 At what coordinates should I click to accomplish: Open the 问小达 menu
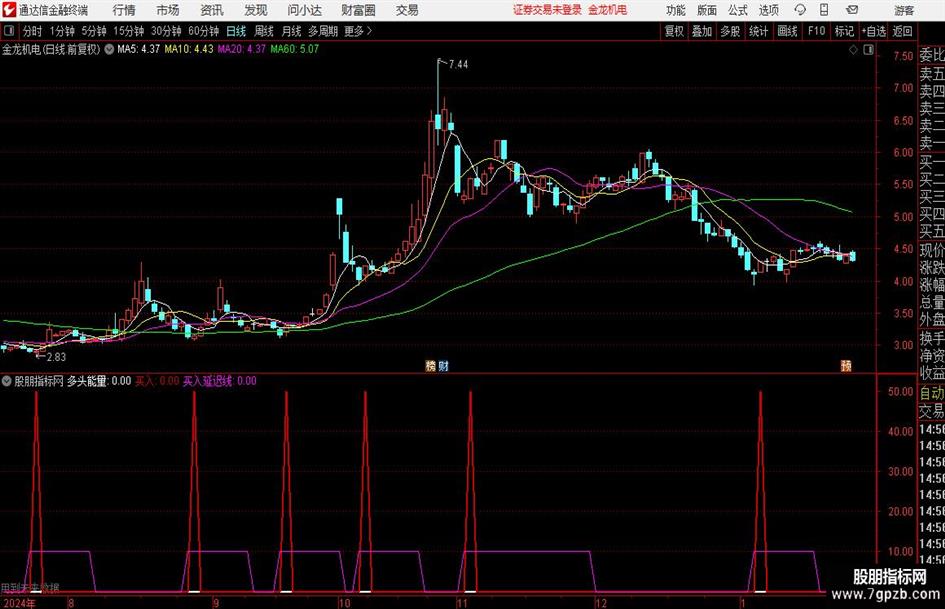click(304, 10)
